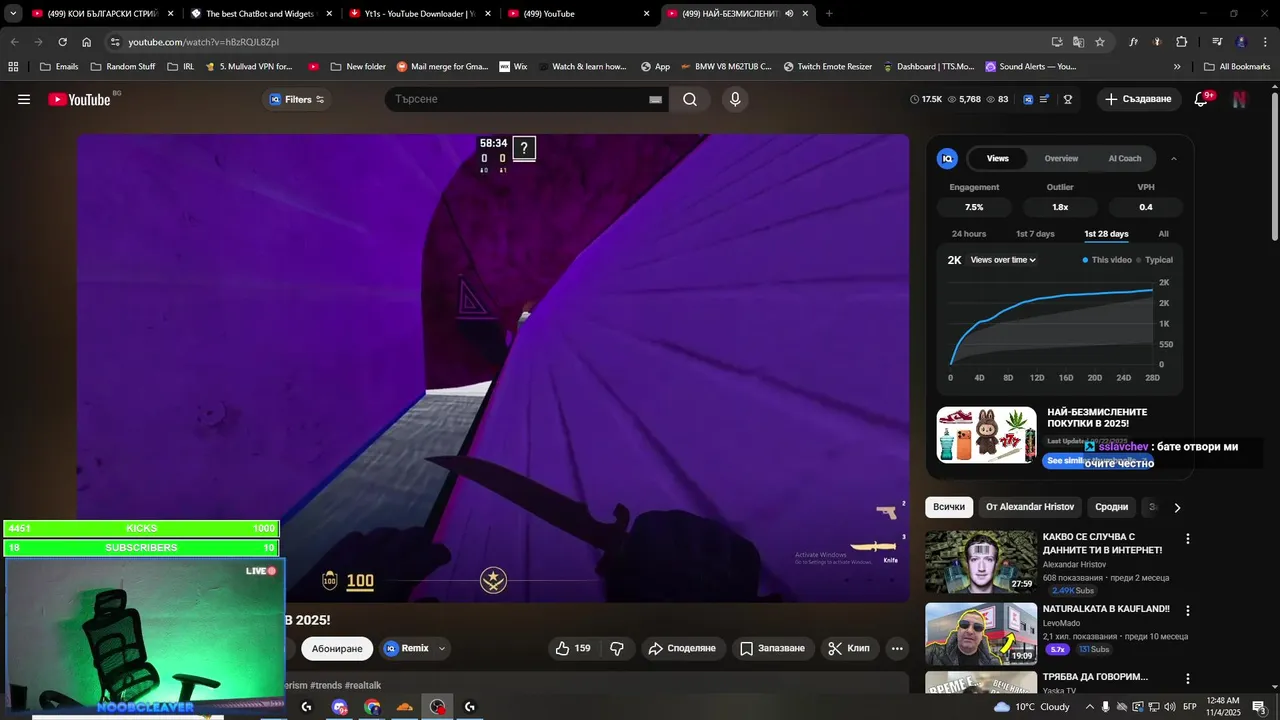The width and height of the screenshot is (1280, 720).
Task: Show more bookmarks with the double chevron
Action: (1177, 67)
